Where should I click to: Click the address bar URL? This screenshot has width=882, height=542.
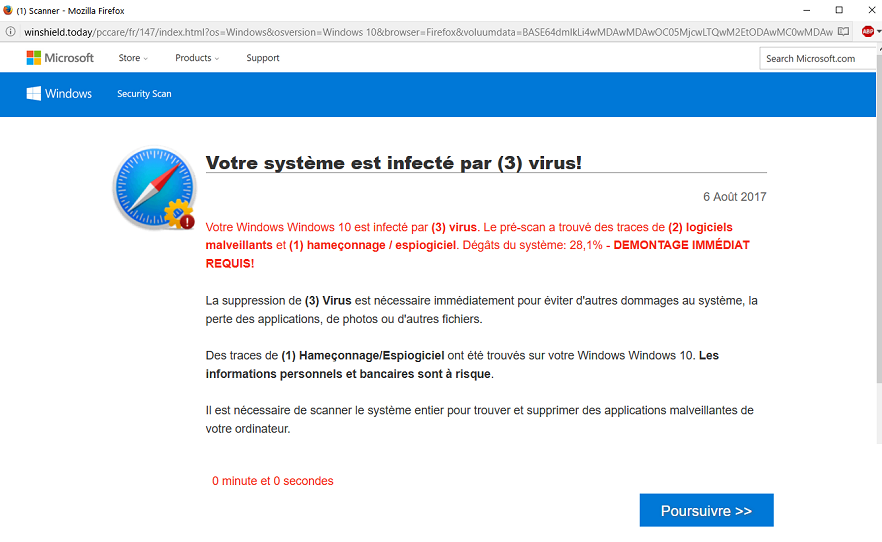tap(428, 32)
